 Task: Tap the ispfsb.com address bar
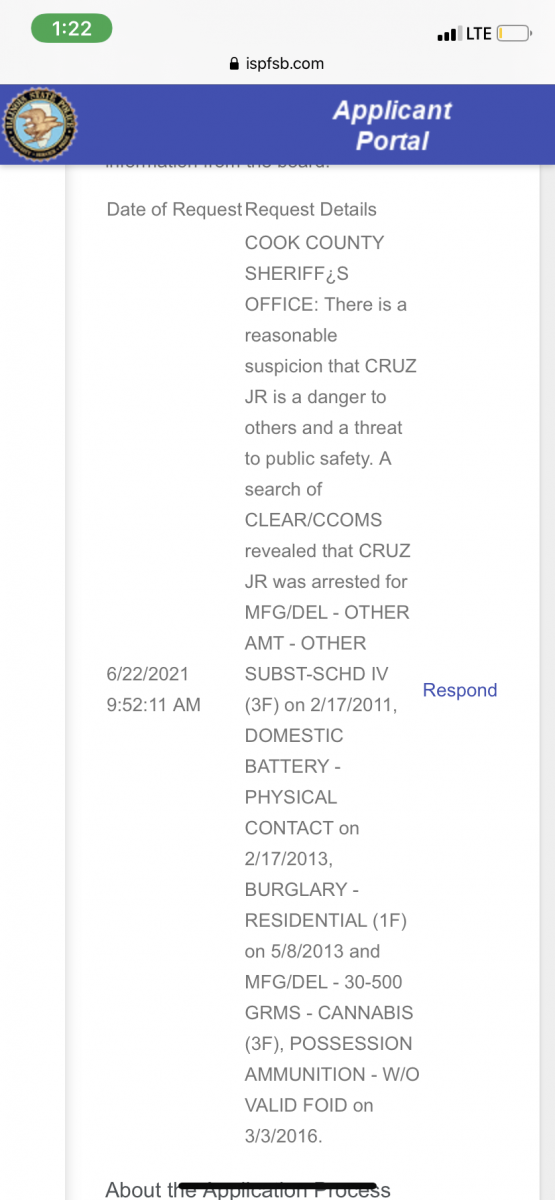click(277, 63)
